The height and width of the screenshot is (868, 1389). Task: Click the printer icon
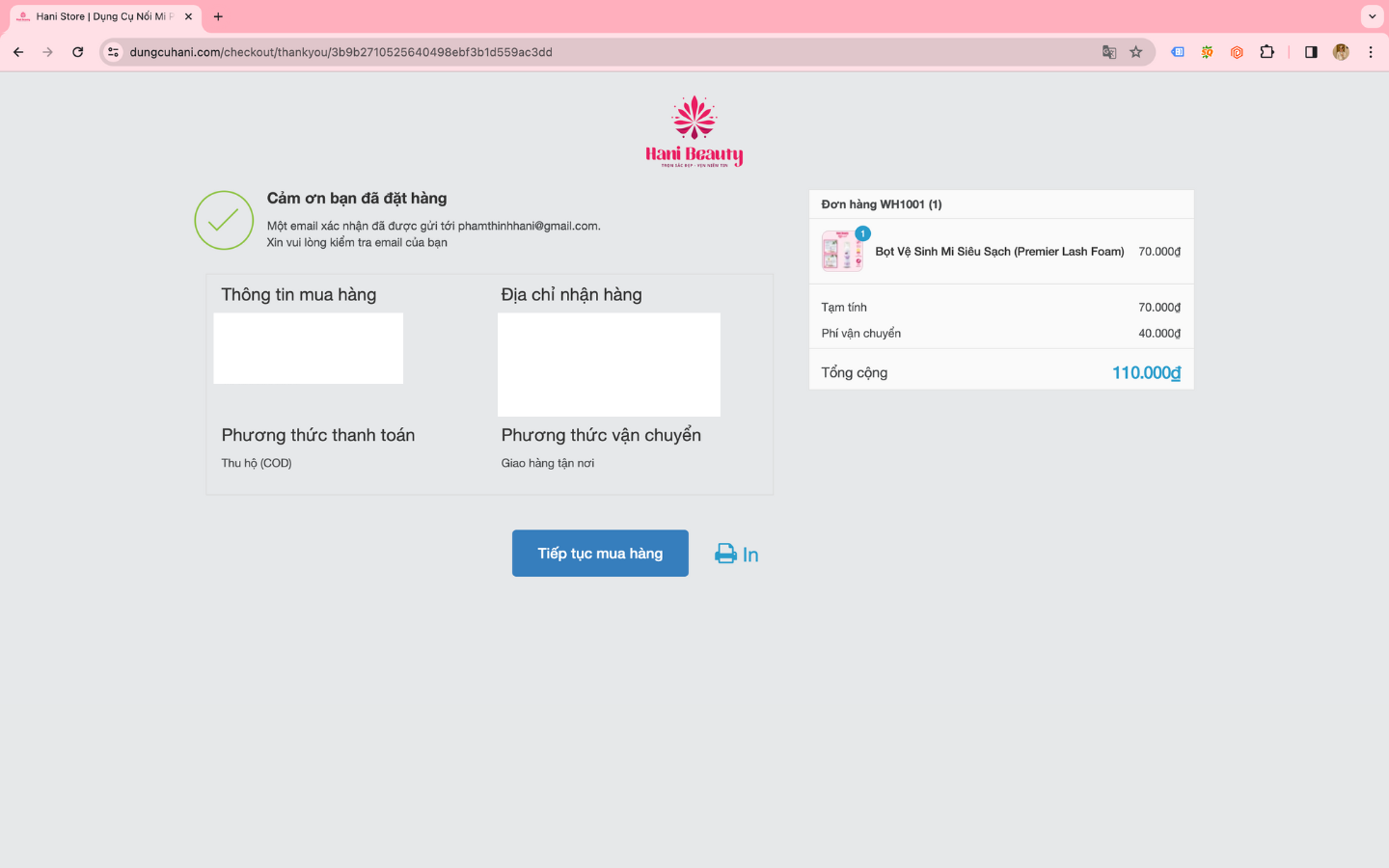tap(725, 554)
